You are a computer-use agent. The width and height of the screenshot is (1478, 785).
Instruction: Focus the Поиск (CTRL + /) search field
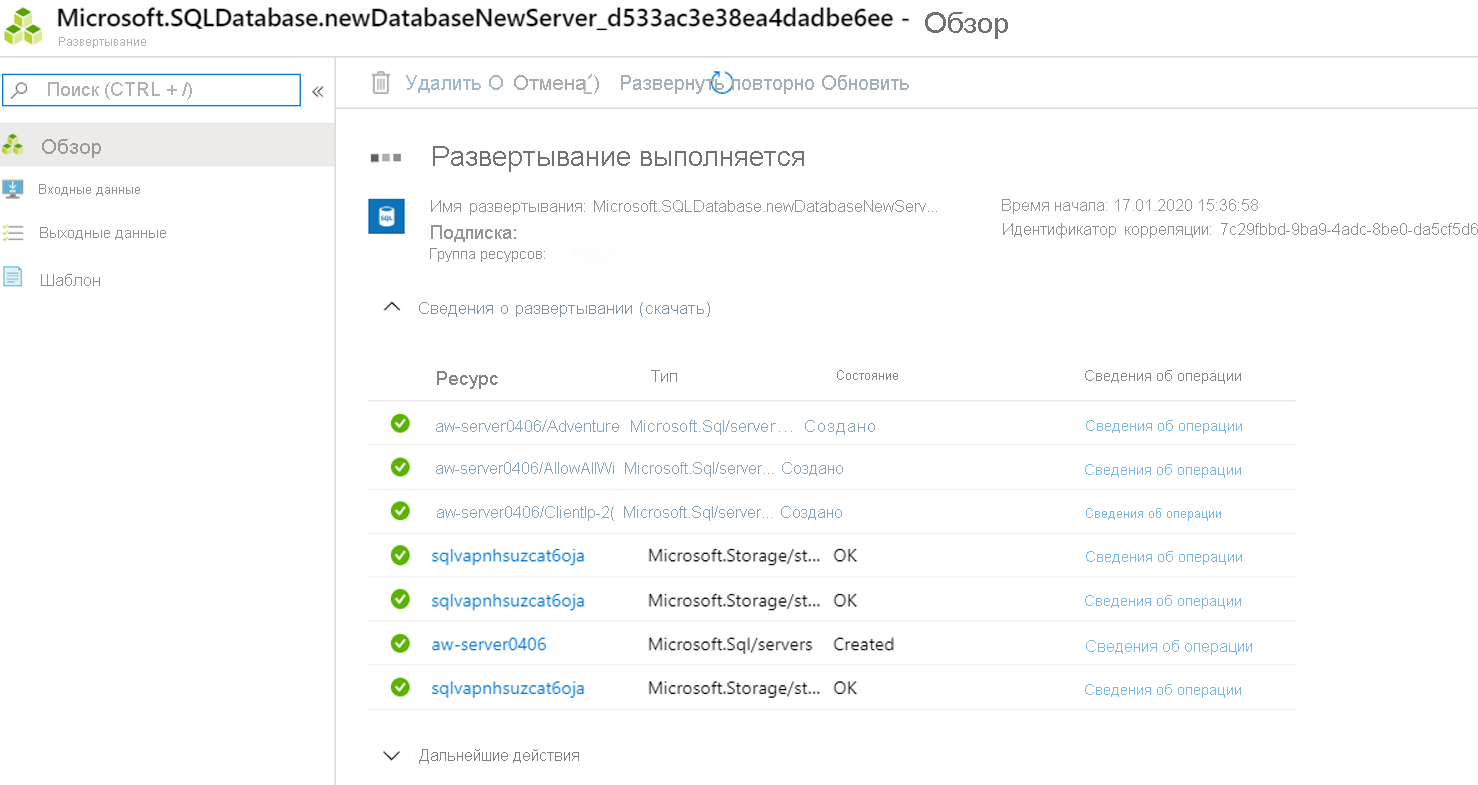[x=152, y=90]
